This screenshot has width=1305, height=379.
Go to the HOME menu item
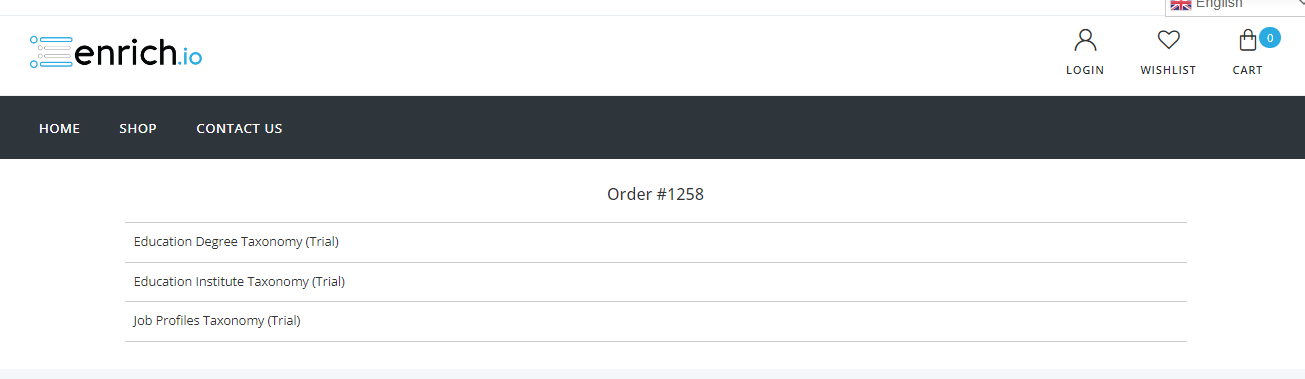click(59, 128)
